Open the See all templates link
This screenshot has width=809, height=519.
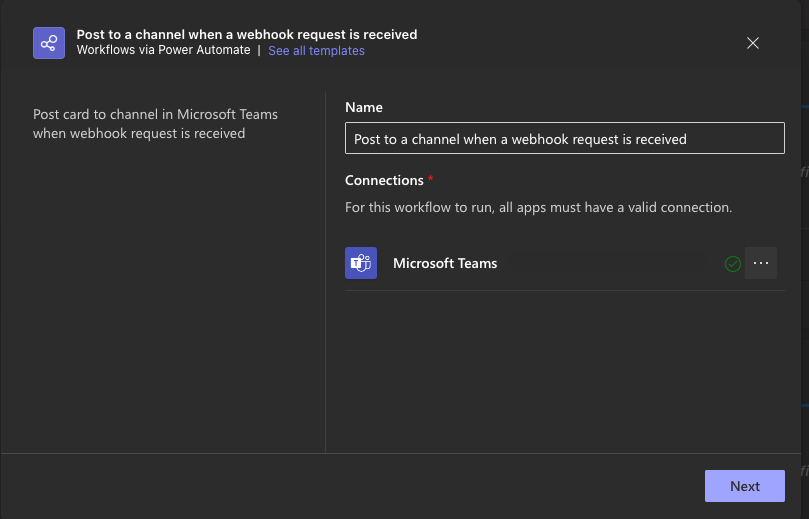[316, 51]
